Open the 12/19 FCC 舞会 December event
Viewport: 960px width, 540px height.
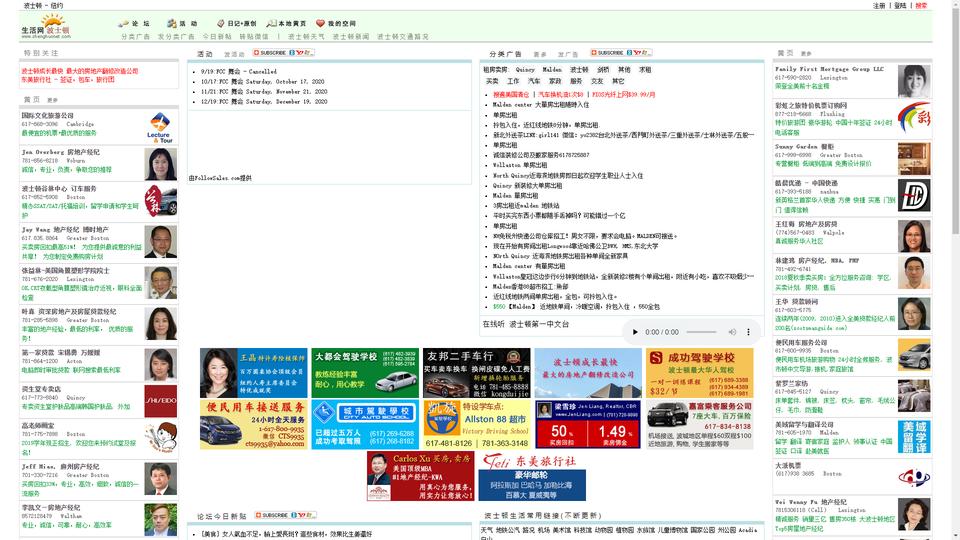click(x=264, y=102)
